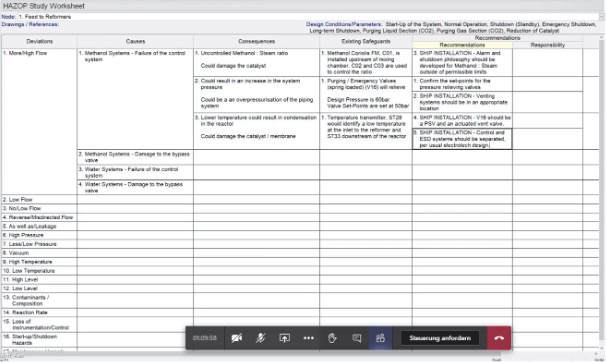Click cause 'Water Systems - Damage to the bypass valve'
Viewport: 606px width, 362px height.
135,187
